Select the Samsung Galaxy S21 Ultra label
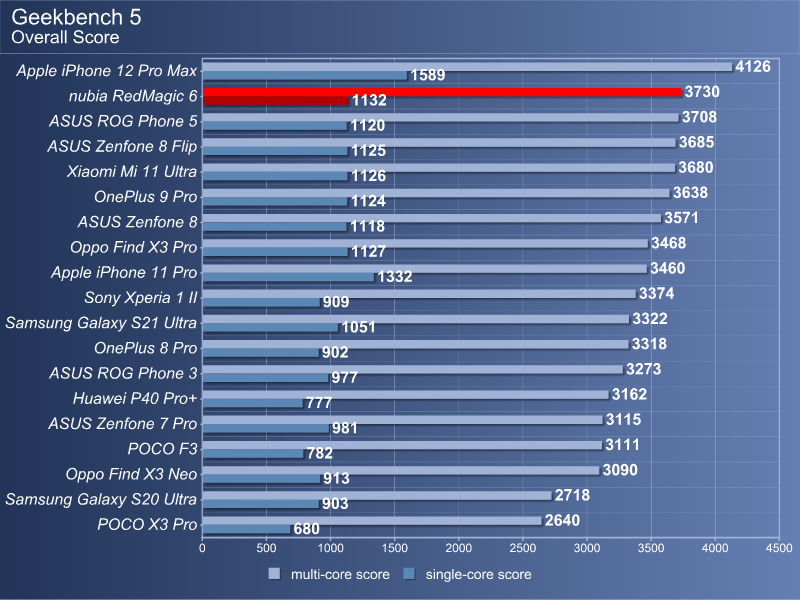800x600 pixels. tap(101, 323)
